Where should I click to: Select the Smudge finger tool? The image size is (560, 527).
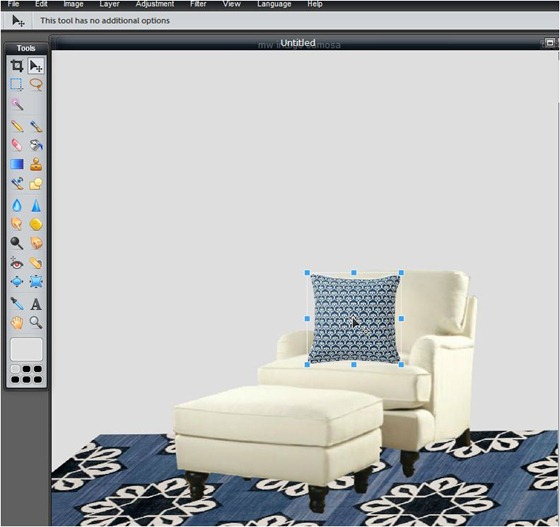(16, 224)
